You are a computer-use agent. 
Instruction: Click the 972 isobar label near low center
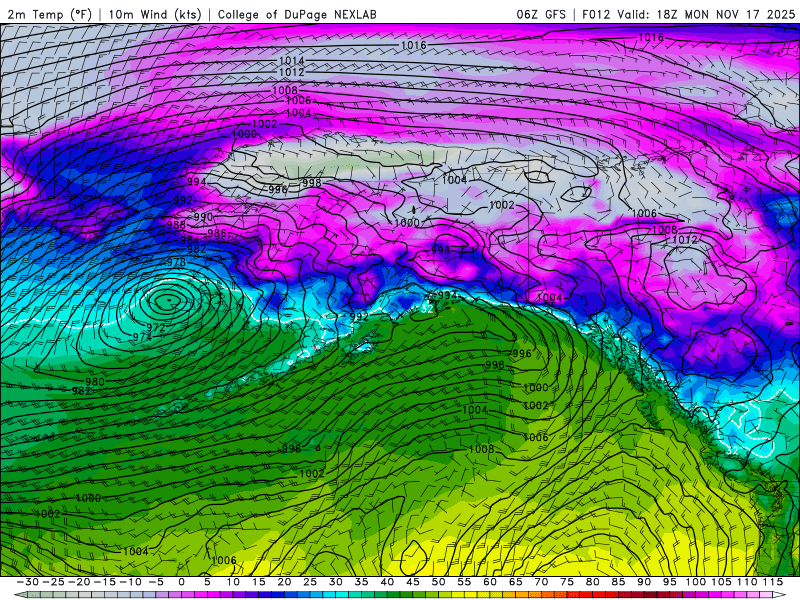click(x=156, y=328)
